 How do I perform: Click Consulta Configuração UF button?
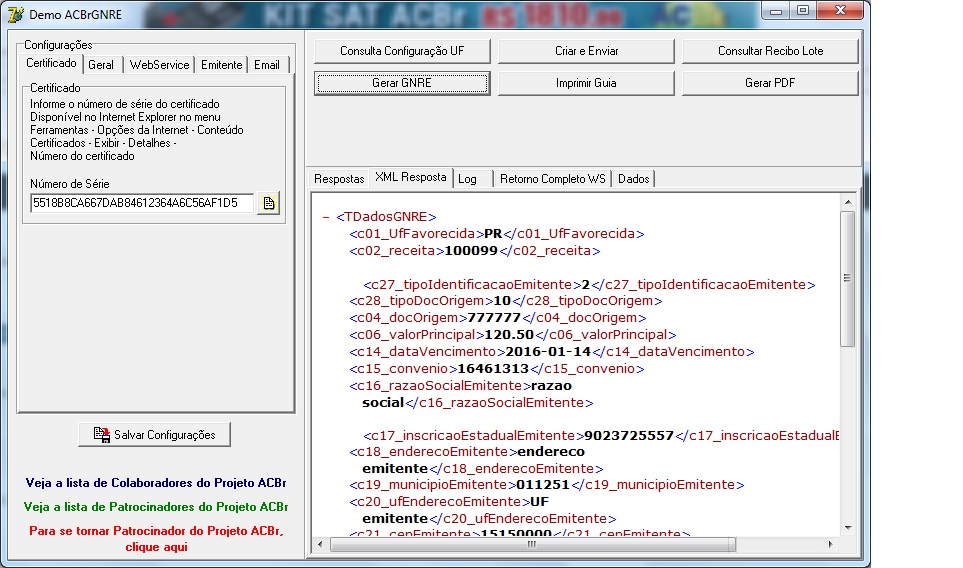[x=402, y=51]
